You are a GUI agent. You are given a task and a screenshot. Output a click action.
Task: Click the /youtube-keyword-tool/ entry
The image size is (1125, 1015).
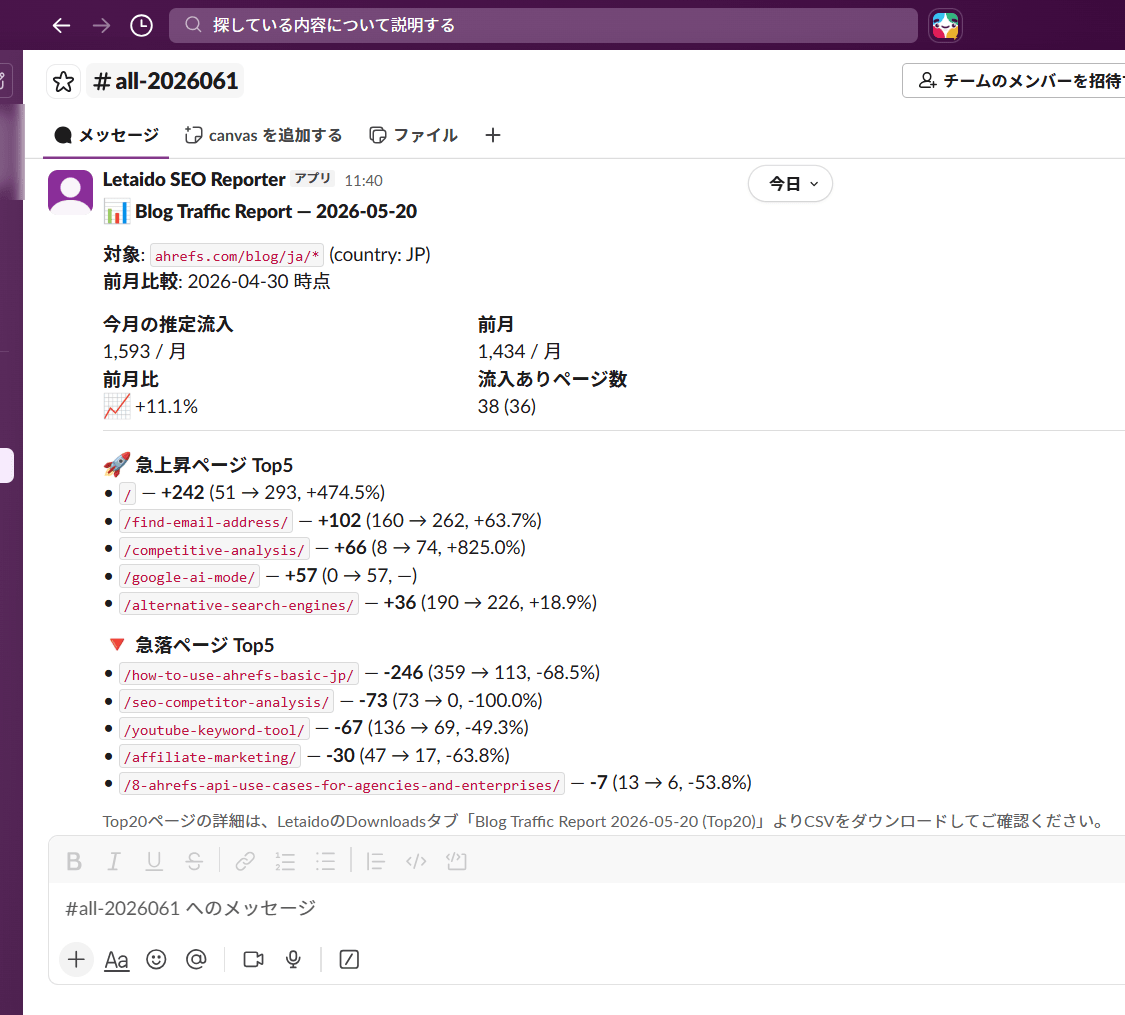coord(215,730)
